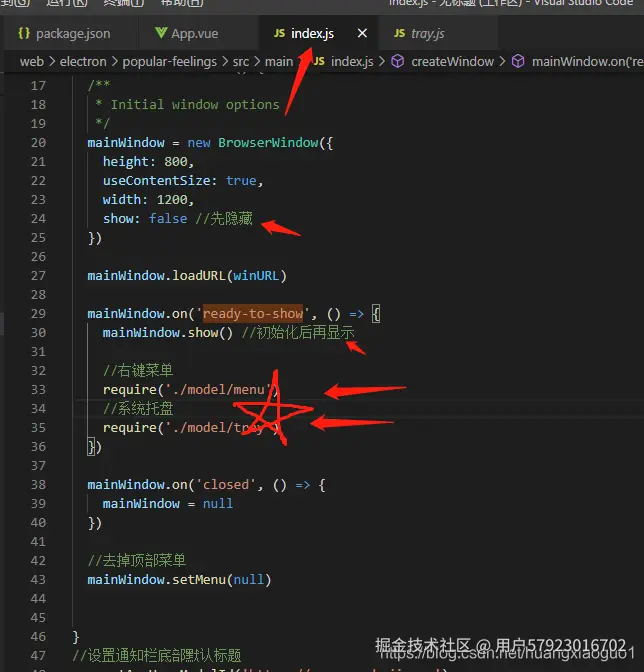Open the mainWindow.on breadcrumb symbol
The image size is (644, 672).
coord(587,62)
